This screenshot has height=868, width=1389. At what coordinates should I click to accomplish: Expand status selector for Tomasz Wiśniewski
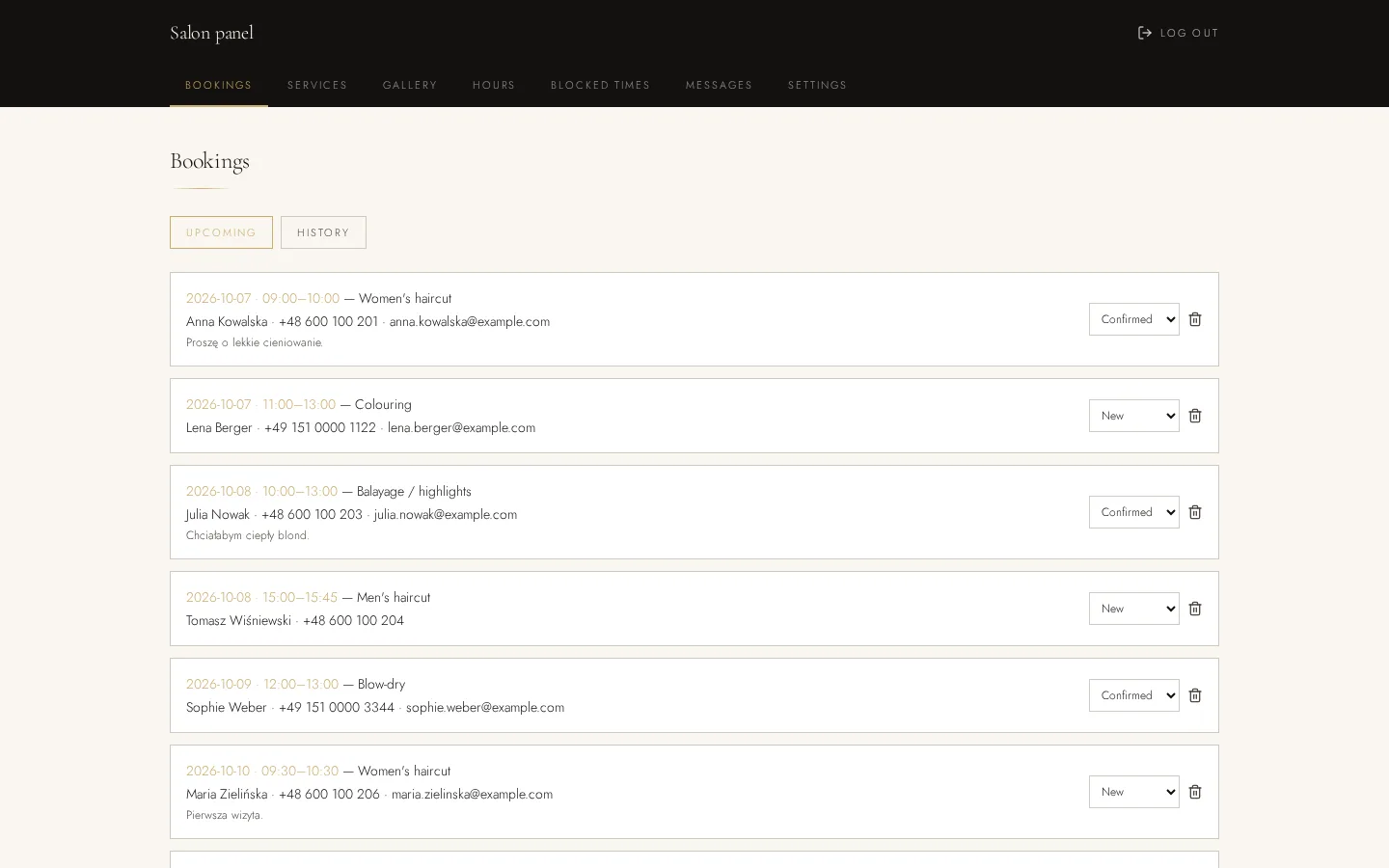1134,609
